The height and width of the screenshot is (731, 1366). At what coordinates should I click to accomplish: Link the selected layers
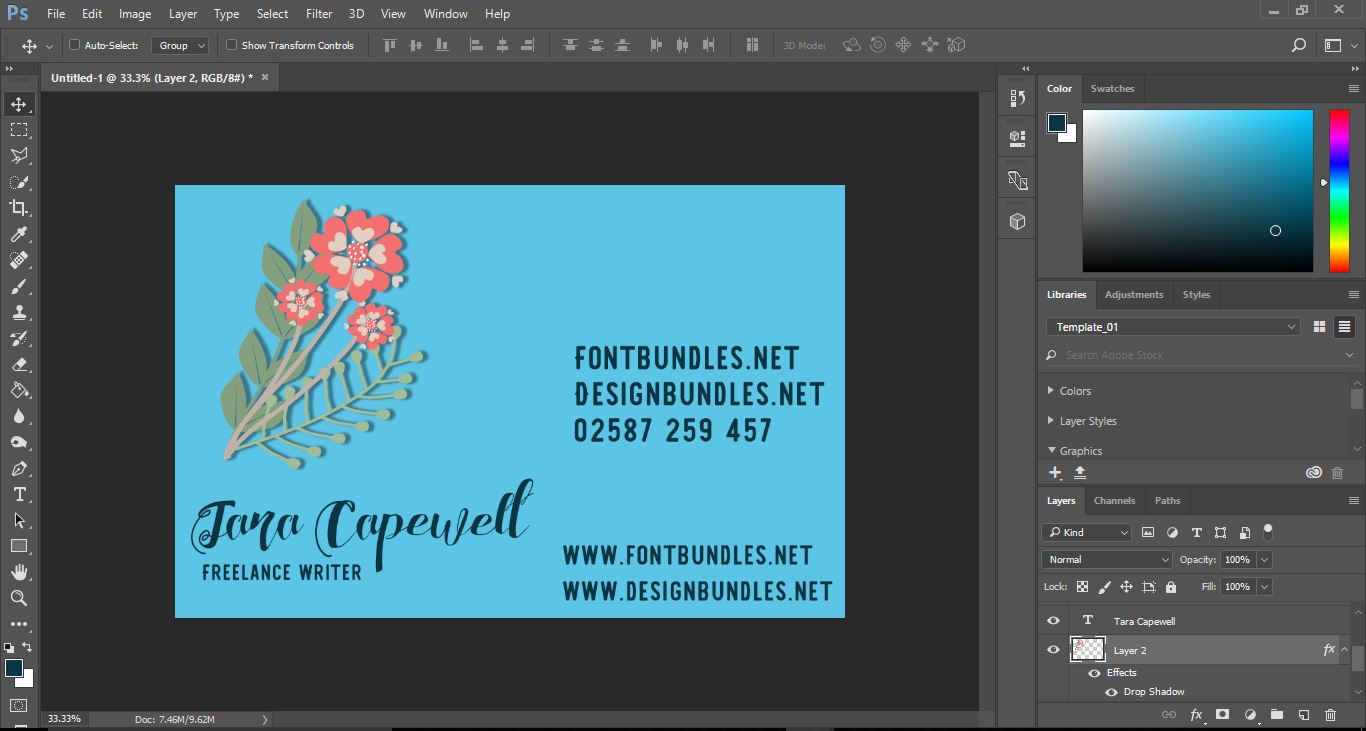point(1168,715)
